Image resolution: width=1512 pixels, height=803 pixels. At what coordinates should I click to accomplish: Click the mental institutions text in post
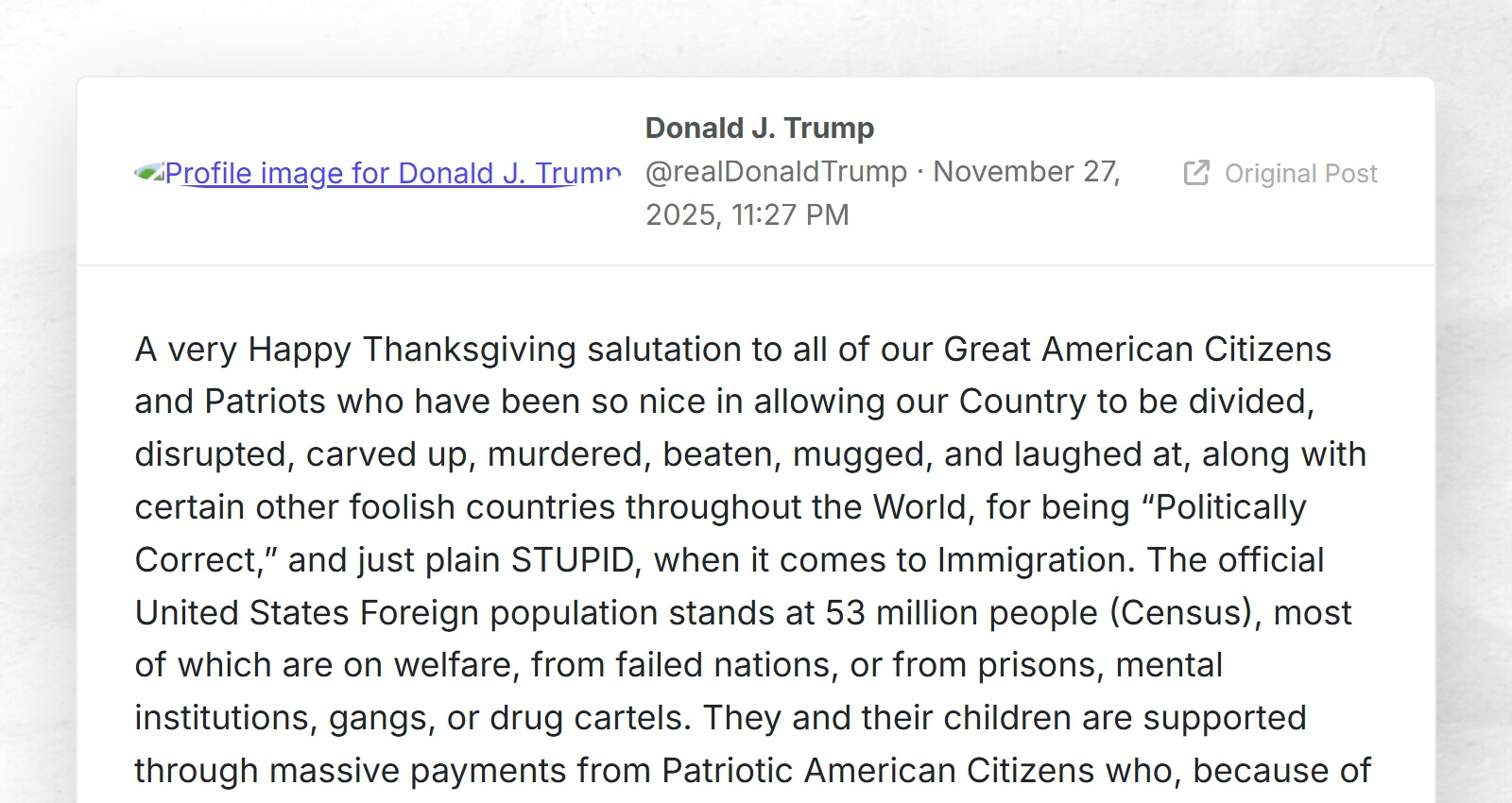1168,665
